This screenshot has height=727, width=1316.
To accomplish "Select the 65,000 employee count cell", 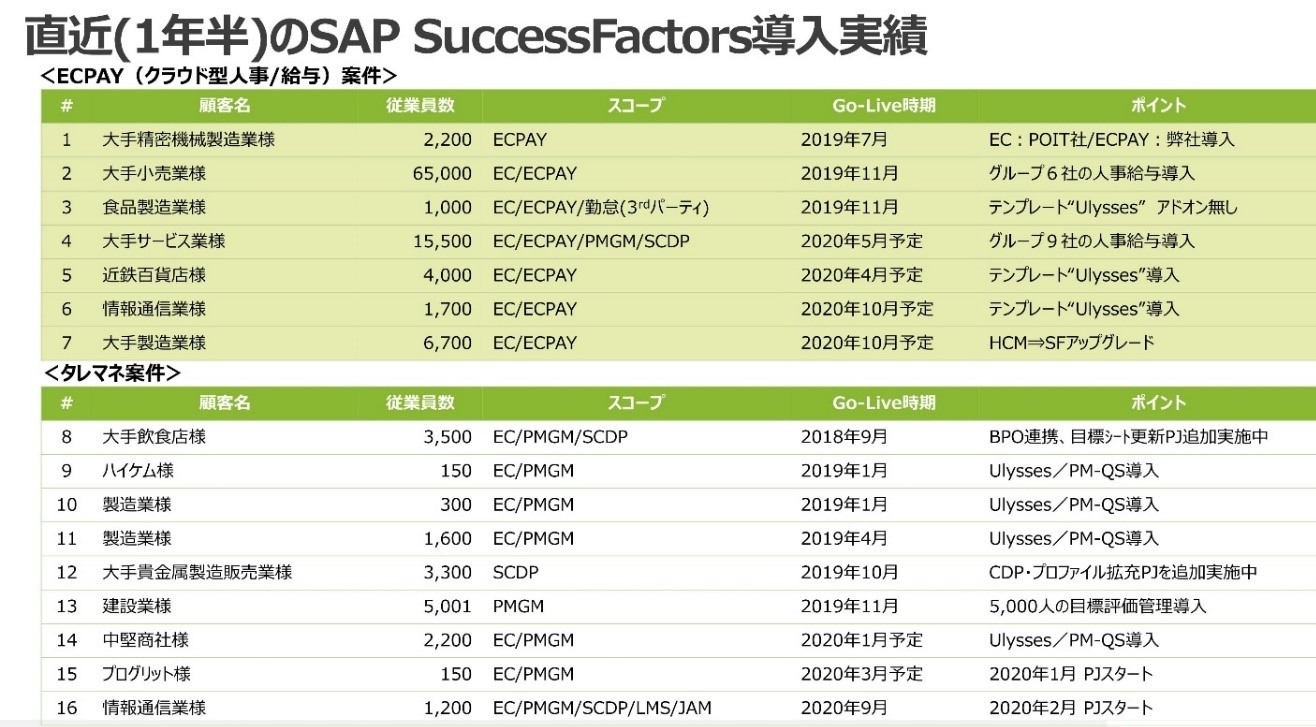I will tap(441, 174).
